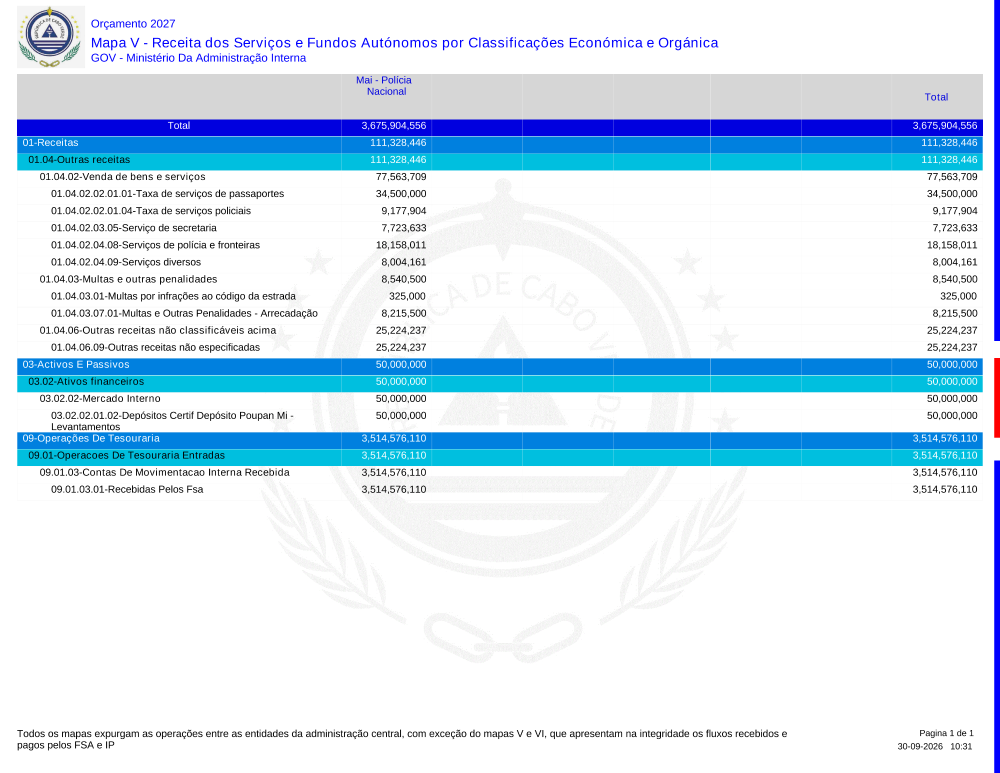Viewport: 1000px width, 773px height.
Task: Select the '01-Receitas' row label
Action: point(50,143)
